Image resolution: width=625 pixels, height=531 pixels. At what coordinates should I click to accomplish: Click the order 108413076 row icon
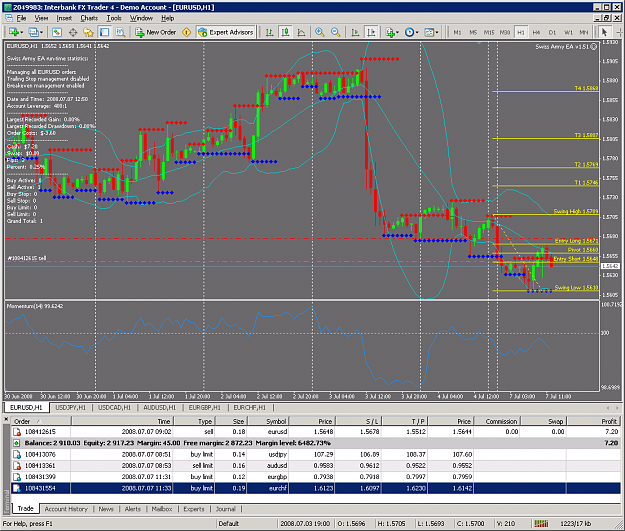(17, 454)
